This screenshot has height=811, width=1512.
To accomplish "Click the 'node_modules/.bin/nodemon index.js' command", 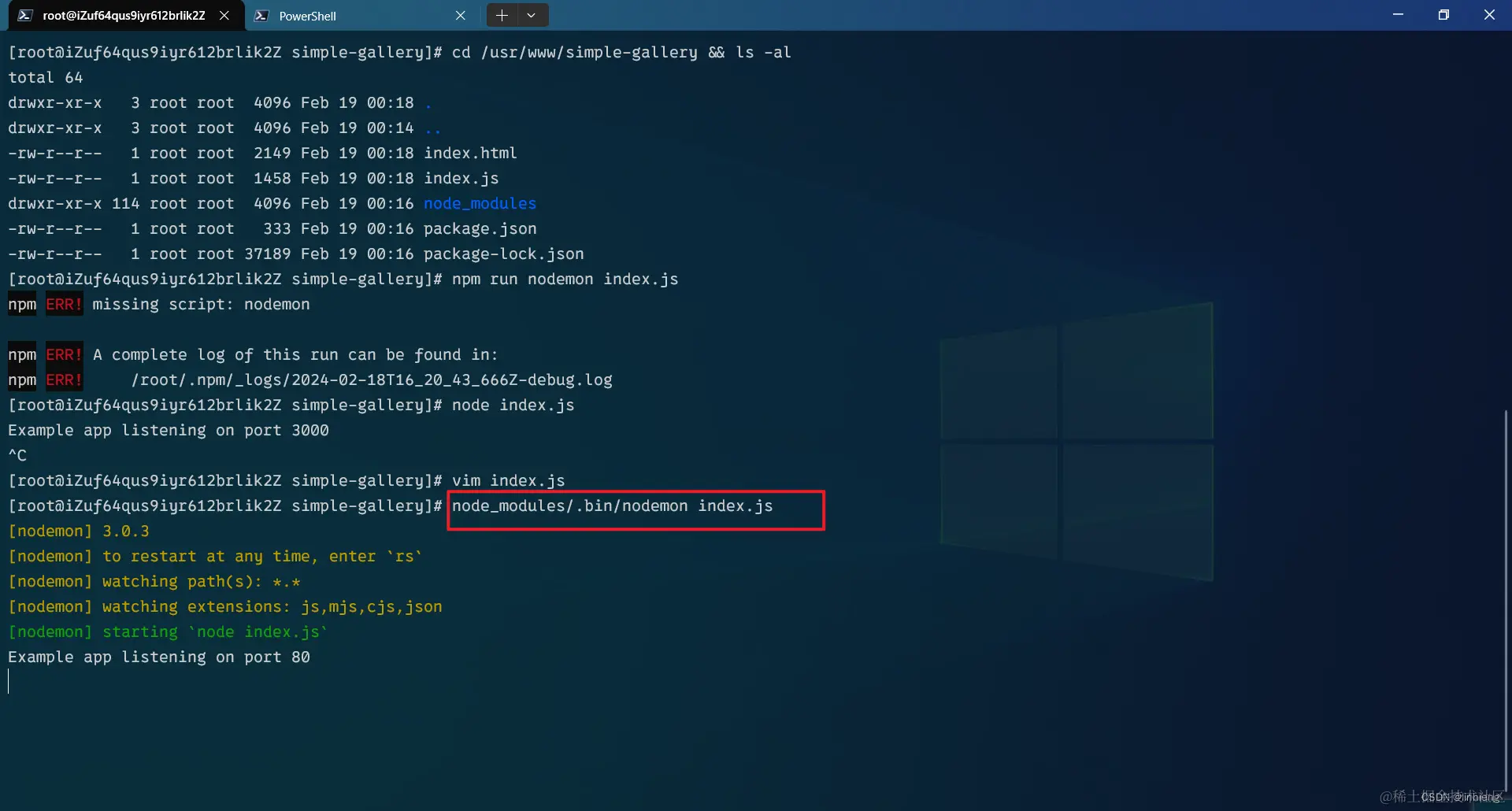I will coord(613,505).
